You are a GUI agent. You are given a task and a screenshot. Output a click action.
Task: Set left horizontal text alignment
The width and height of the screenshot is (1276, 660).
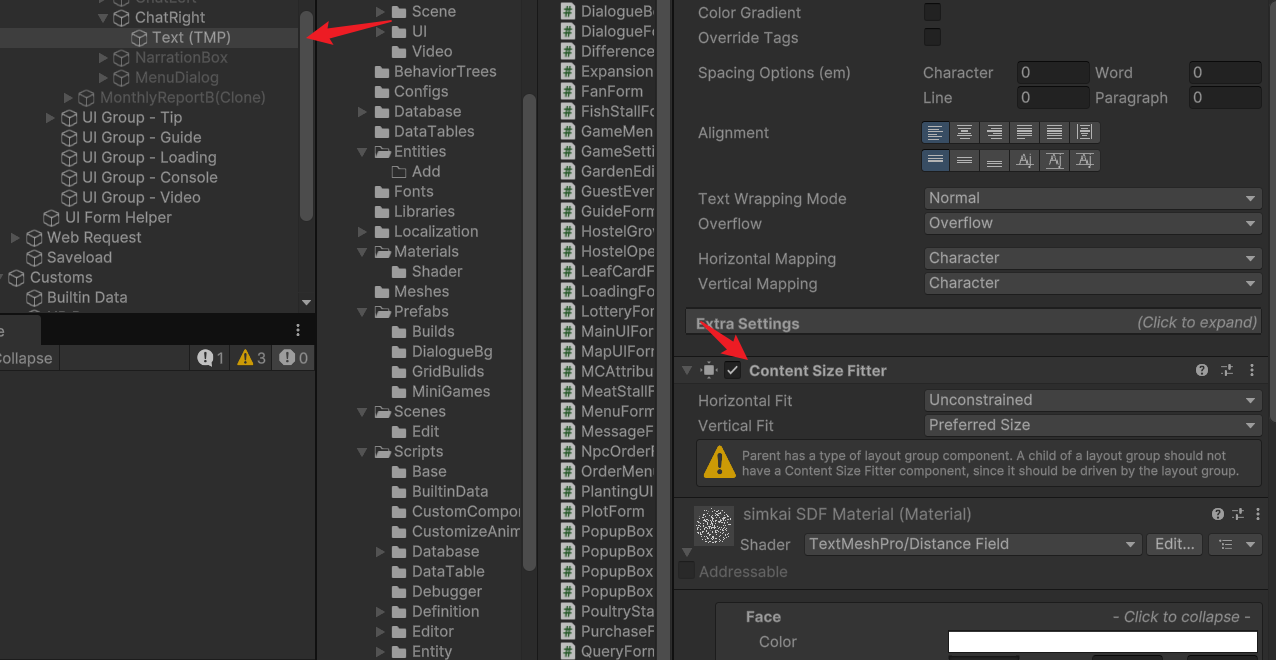935,132
